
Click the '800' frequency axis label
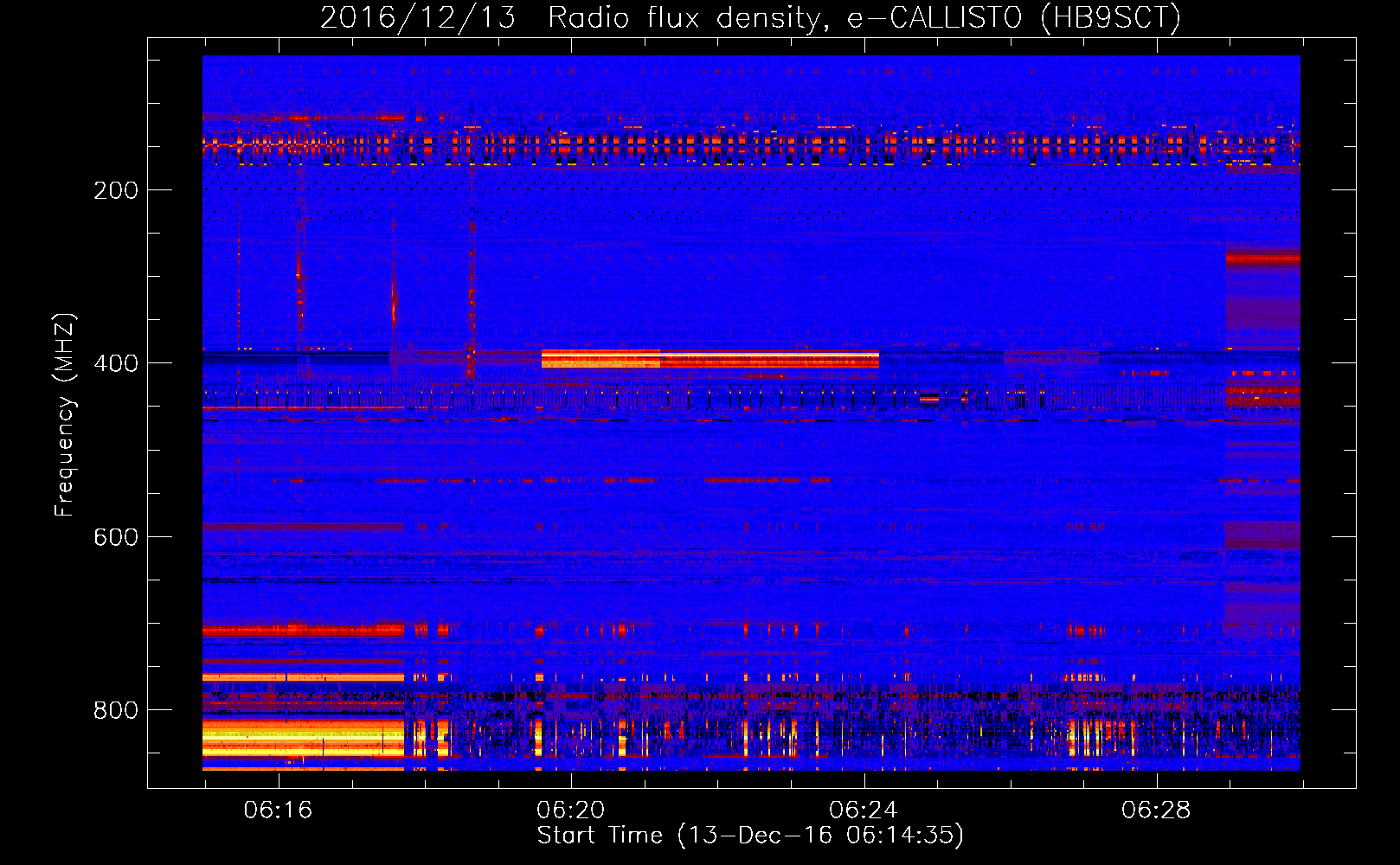coord(116,710)
